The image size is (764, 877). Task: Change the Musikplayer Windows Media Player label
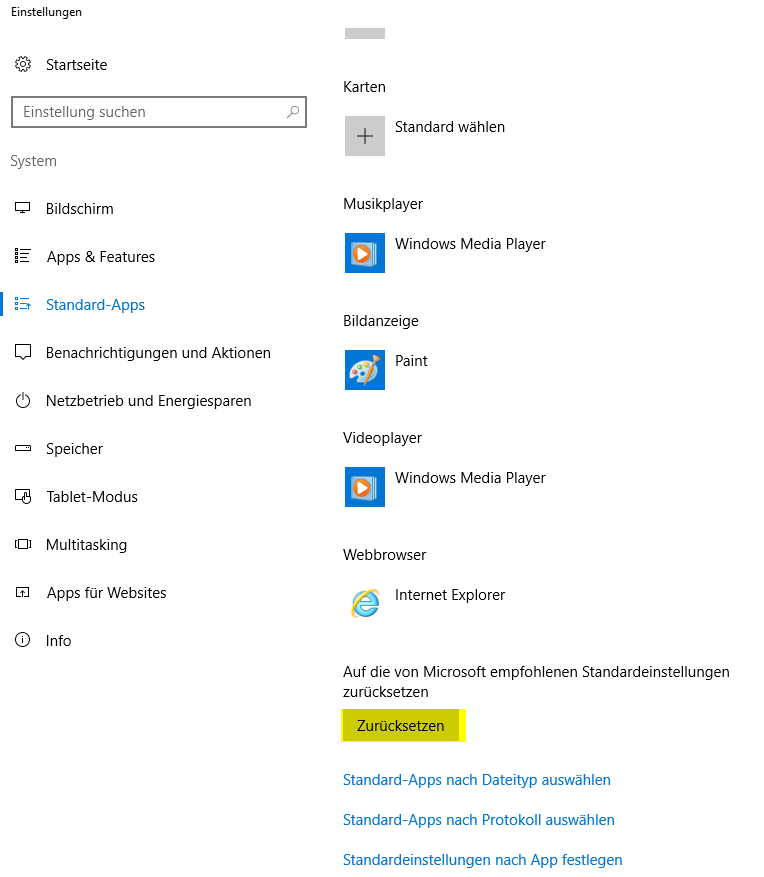[470, 244]
